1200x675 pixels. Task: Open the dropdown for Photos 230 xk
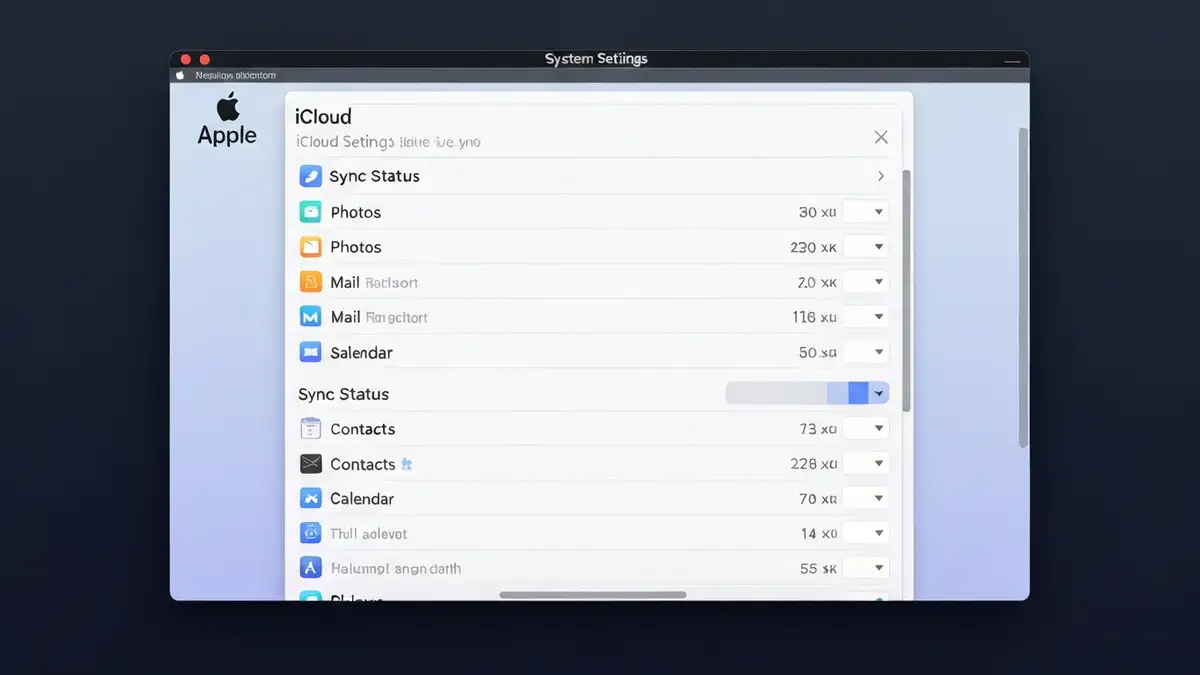[866, 247]
